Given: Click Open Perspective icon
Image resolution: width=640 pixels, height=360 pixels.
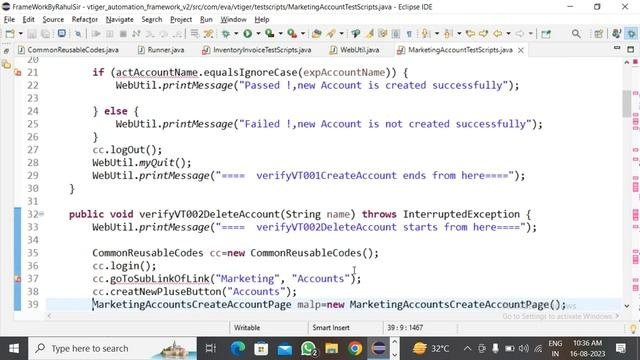Looking at the screenshot, I should click(x=599, y=34).
